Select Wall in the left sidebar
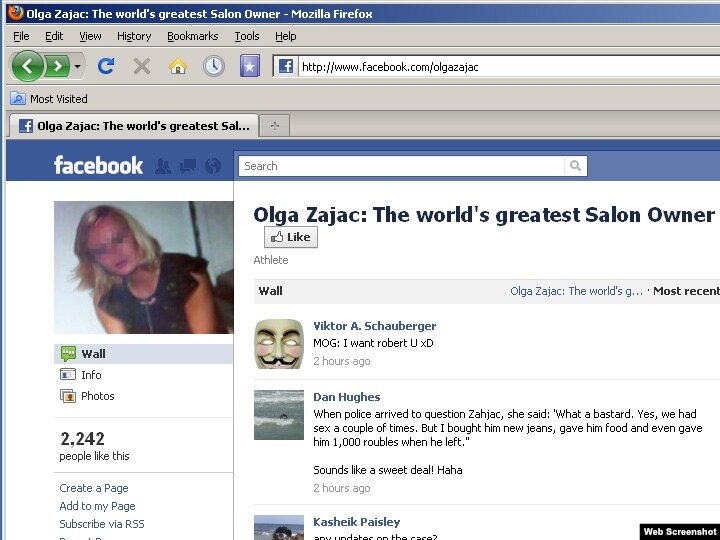The height and width of the screenshot is (540, 720). (x=144, y=354)
